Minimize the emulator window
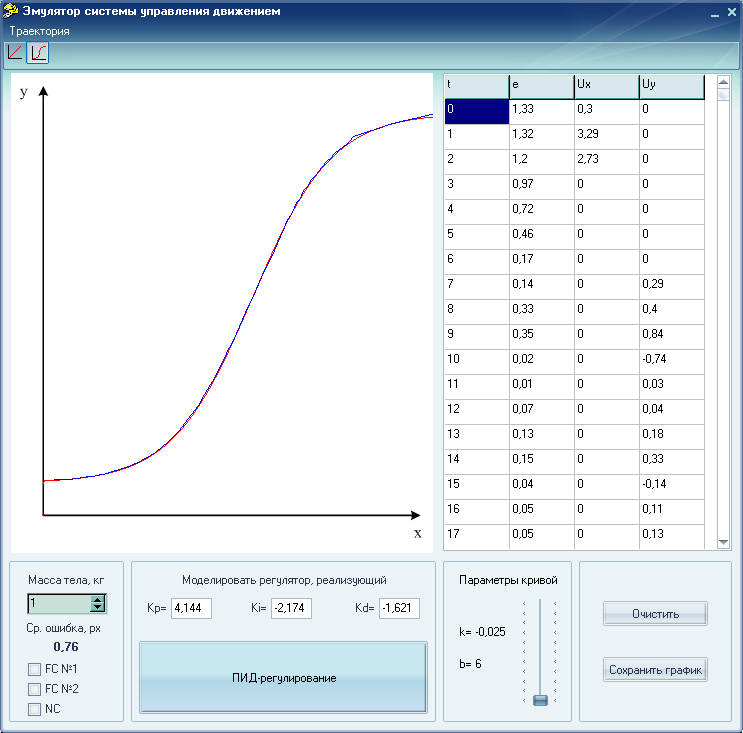Screen dimensions: 743x733 tap(715, 13)
